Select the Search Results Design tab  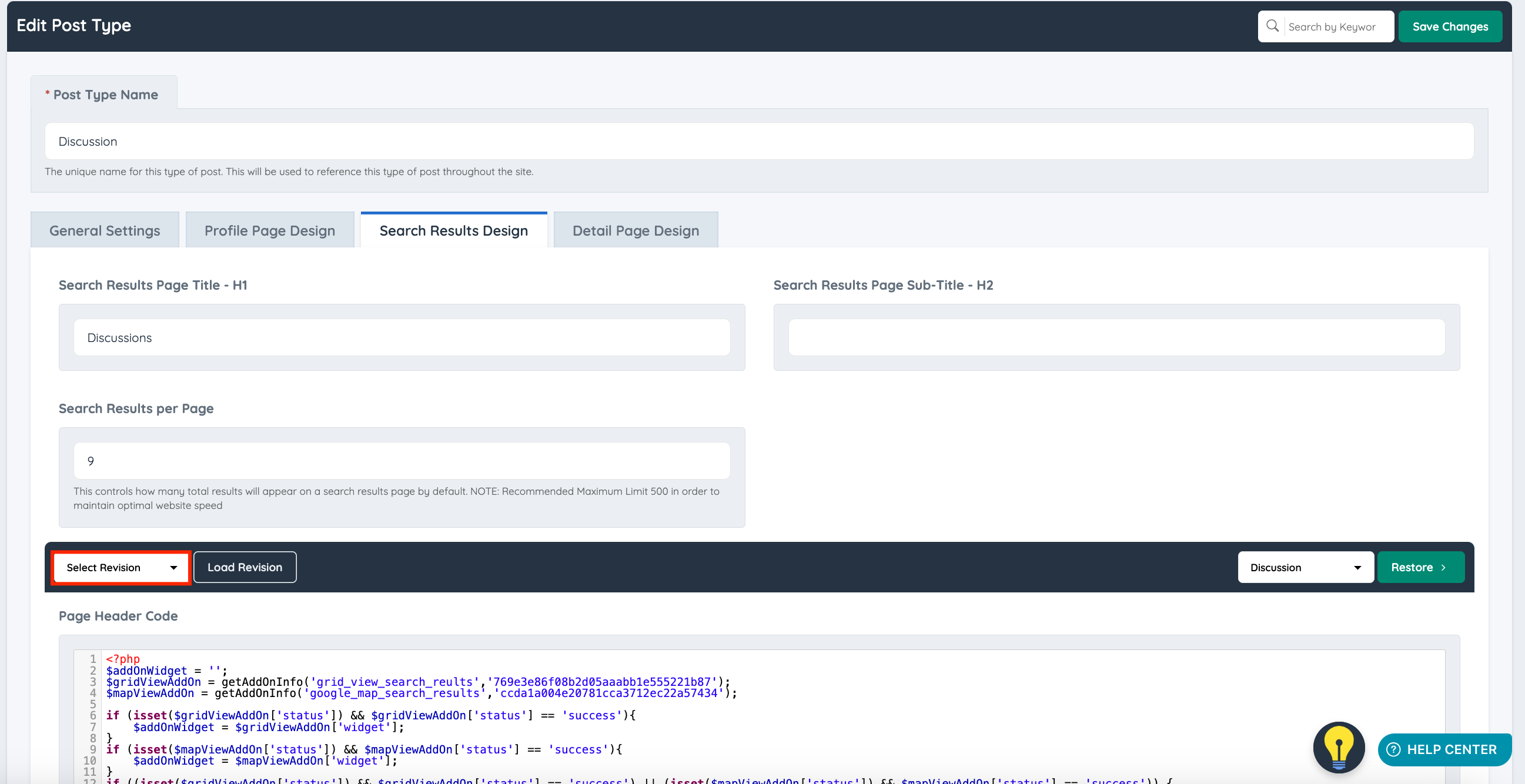[453, 231]
